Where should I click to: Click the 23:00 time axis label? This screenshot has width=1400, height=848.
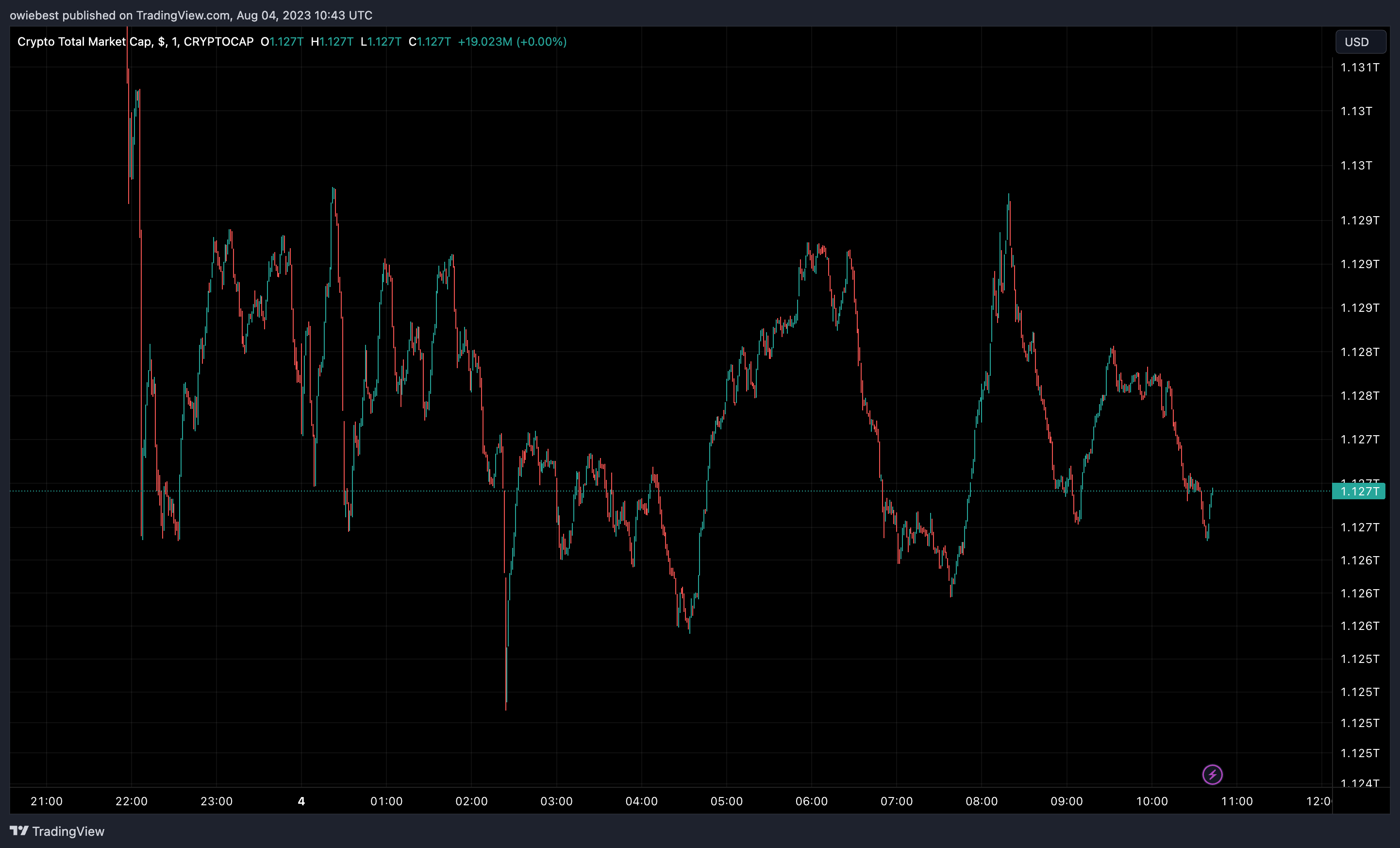(217, 801)
